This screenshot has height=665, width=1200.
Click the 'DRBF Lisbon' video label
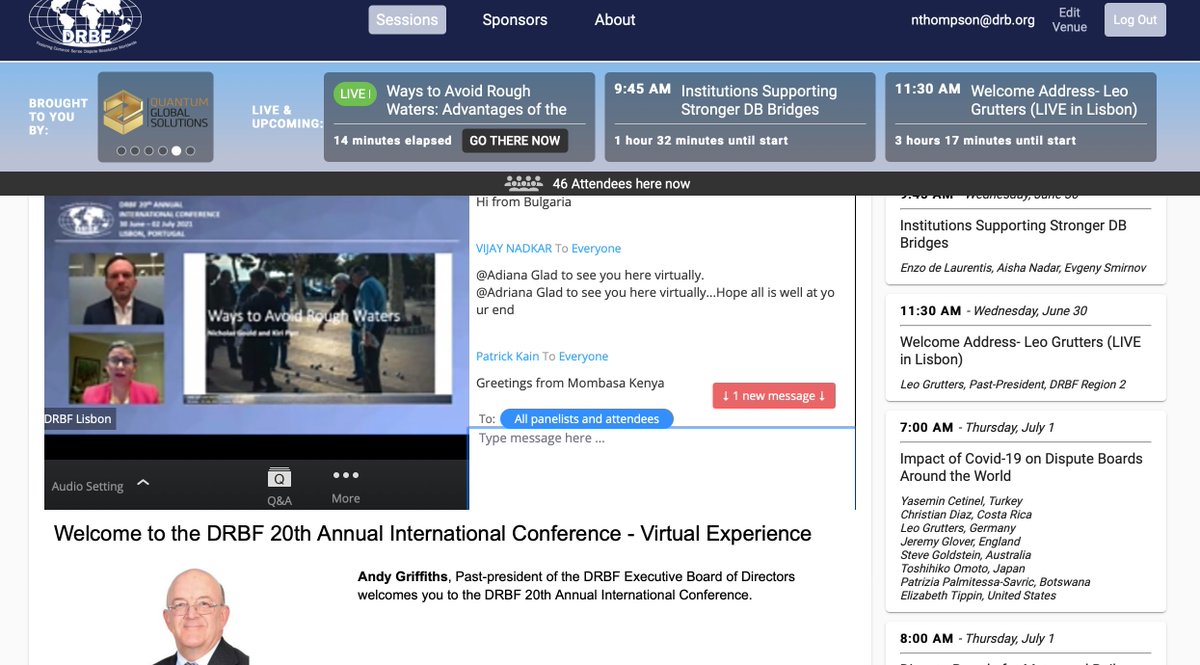click(x=79, y=418)
